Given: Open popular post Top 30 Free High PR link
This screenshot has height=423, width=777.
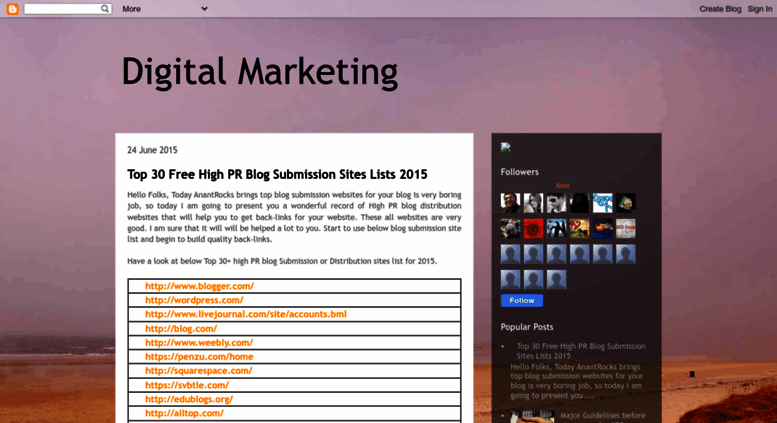Looking at the screenshot, I should pyautogui.click(x=581, y=351).
